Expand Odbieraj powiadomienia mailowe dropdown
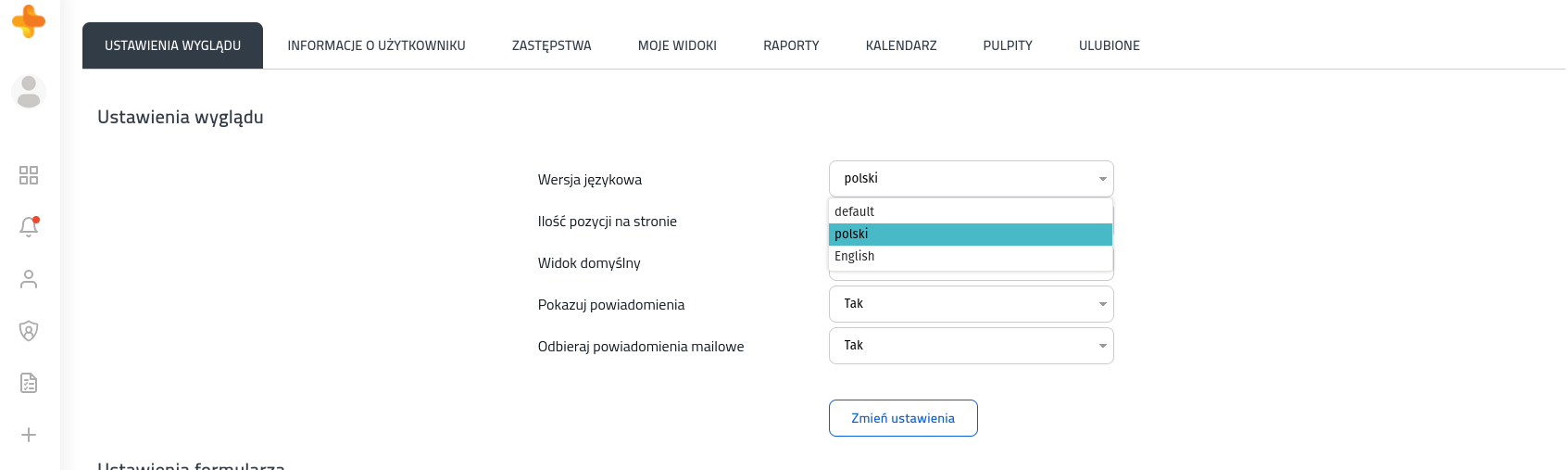The width and height of the screenshot is (1568, 470). (971, 346)
